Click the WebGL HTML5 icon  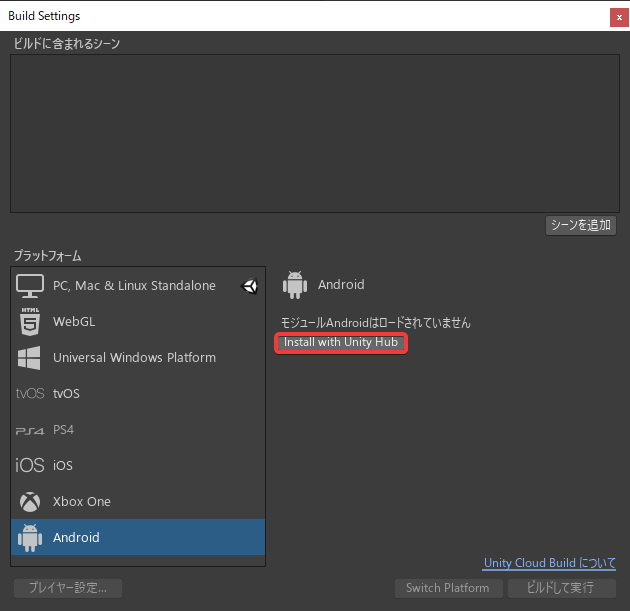[30, 321]
